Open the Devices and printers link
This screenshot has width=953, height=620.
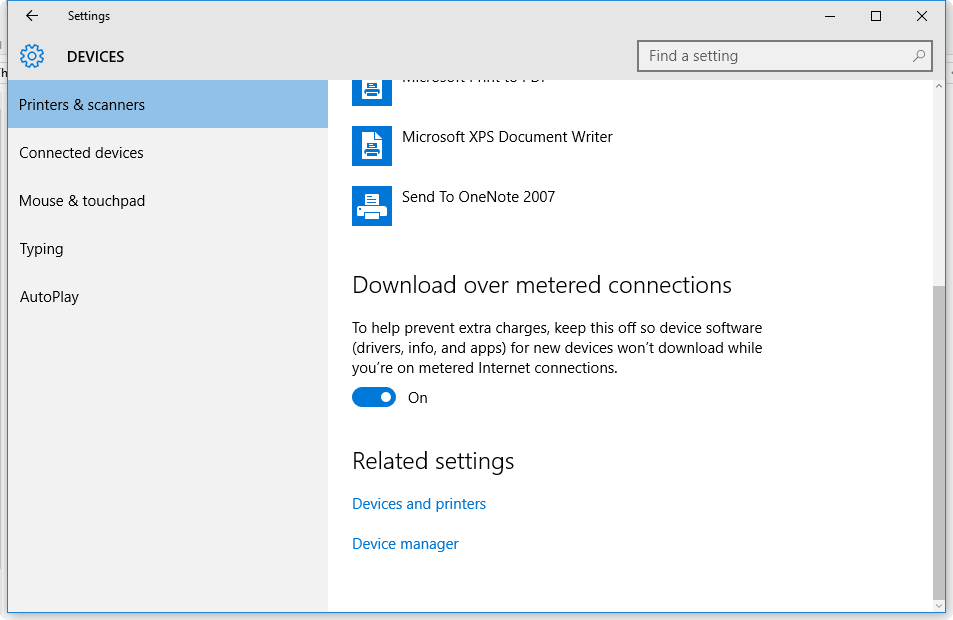[419, 503]
